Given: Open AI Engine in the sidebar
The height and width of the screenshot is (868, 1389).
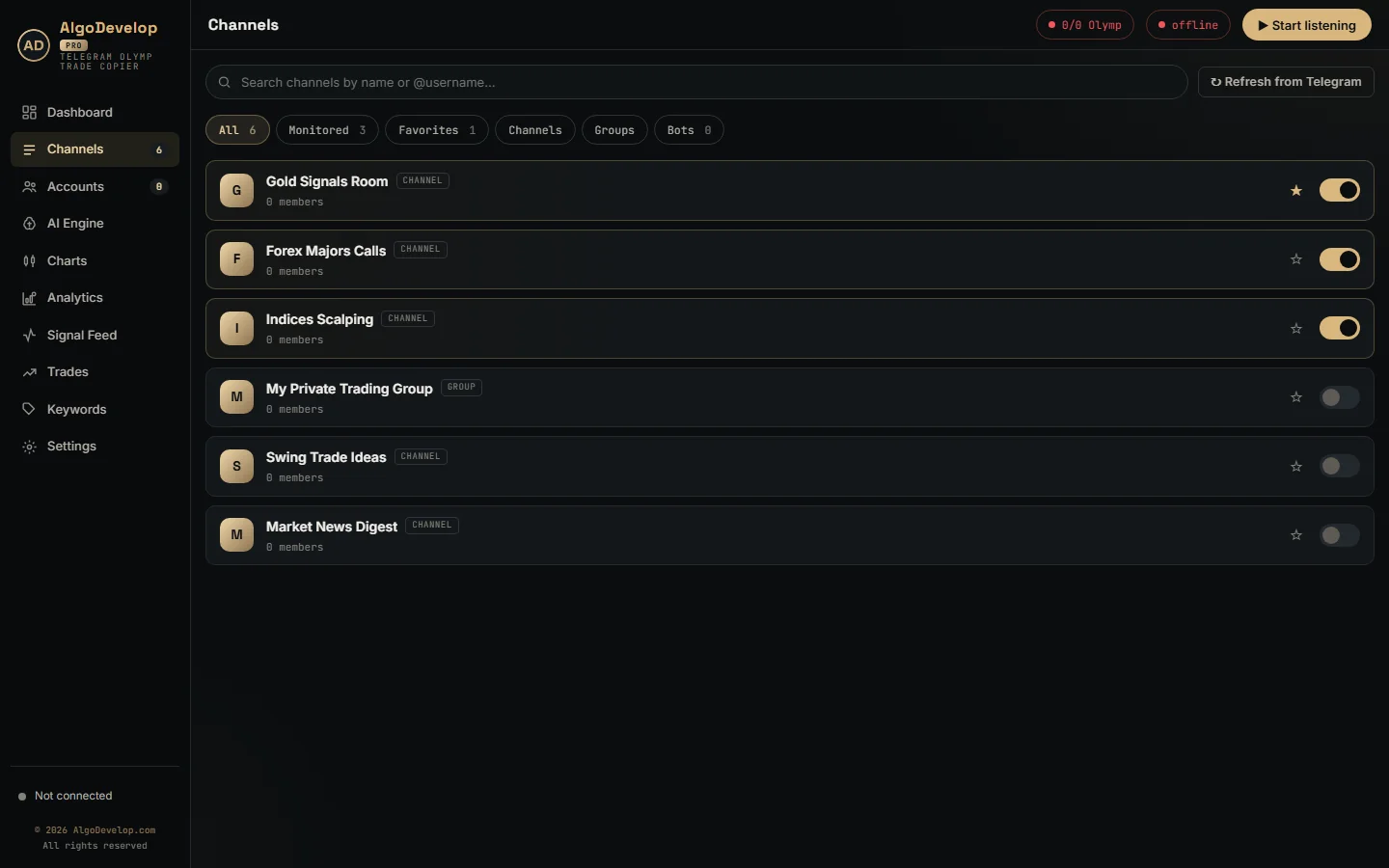Looking at the screenshot, I should pos(95,224).
